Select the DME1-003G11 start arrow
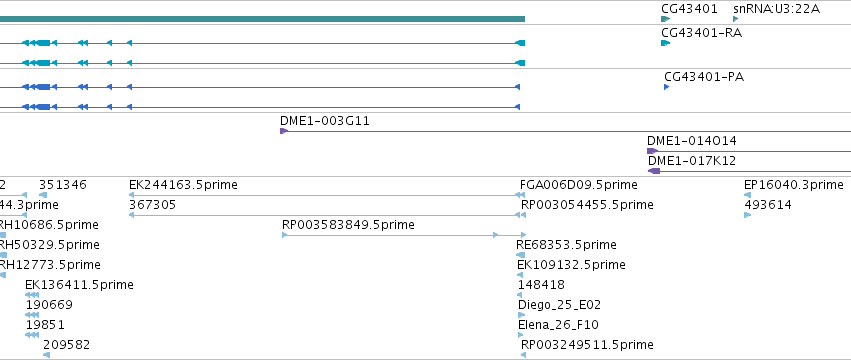Viewport: 851px width, 360px height. 283,131
